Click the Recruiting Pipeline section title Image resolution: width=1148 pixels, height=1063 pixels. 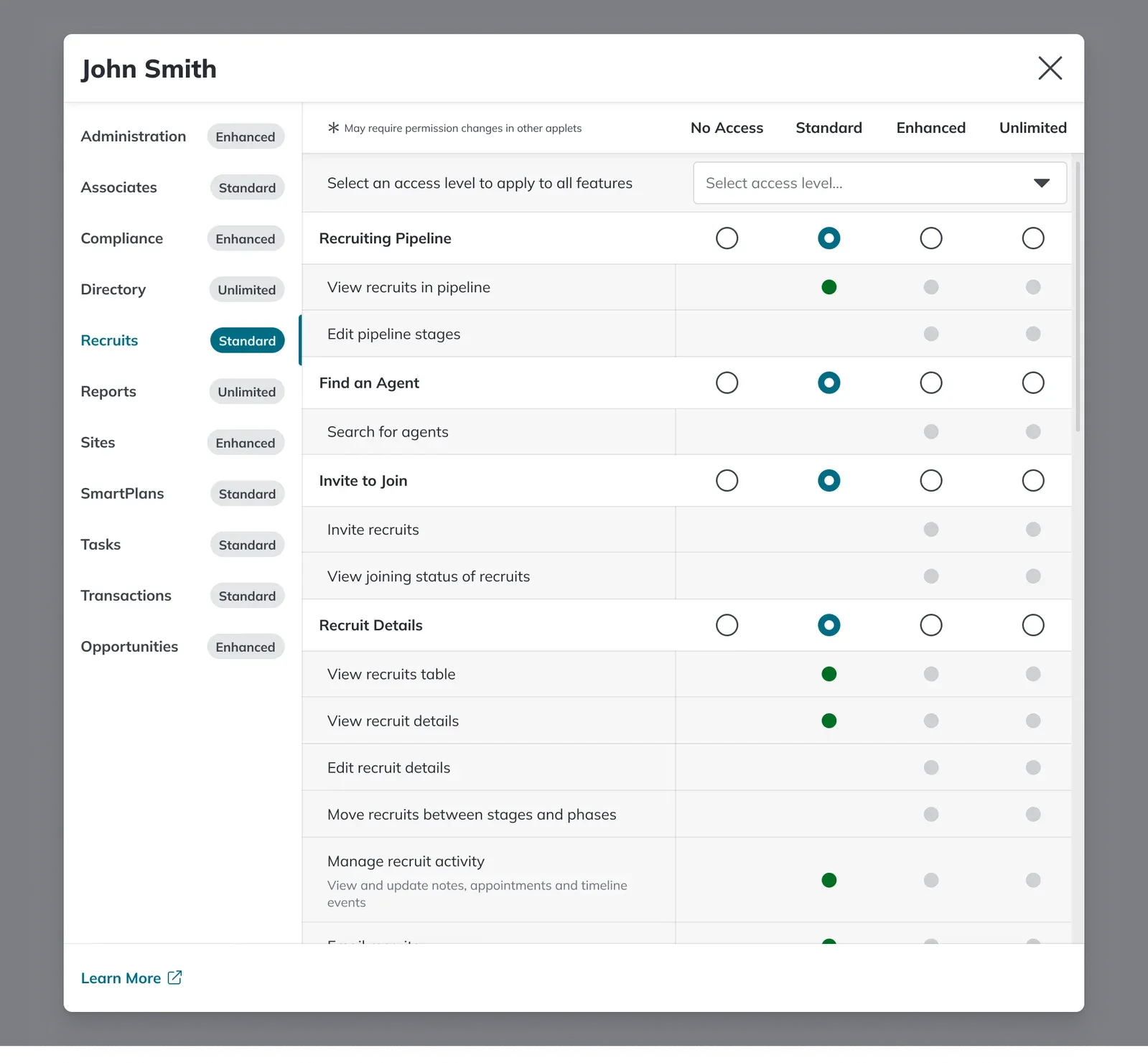385,238
